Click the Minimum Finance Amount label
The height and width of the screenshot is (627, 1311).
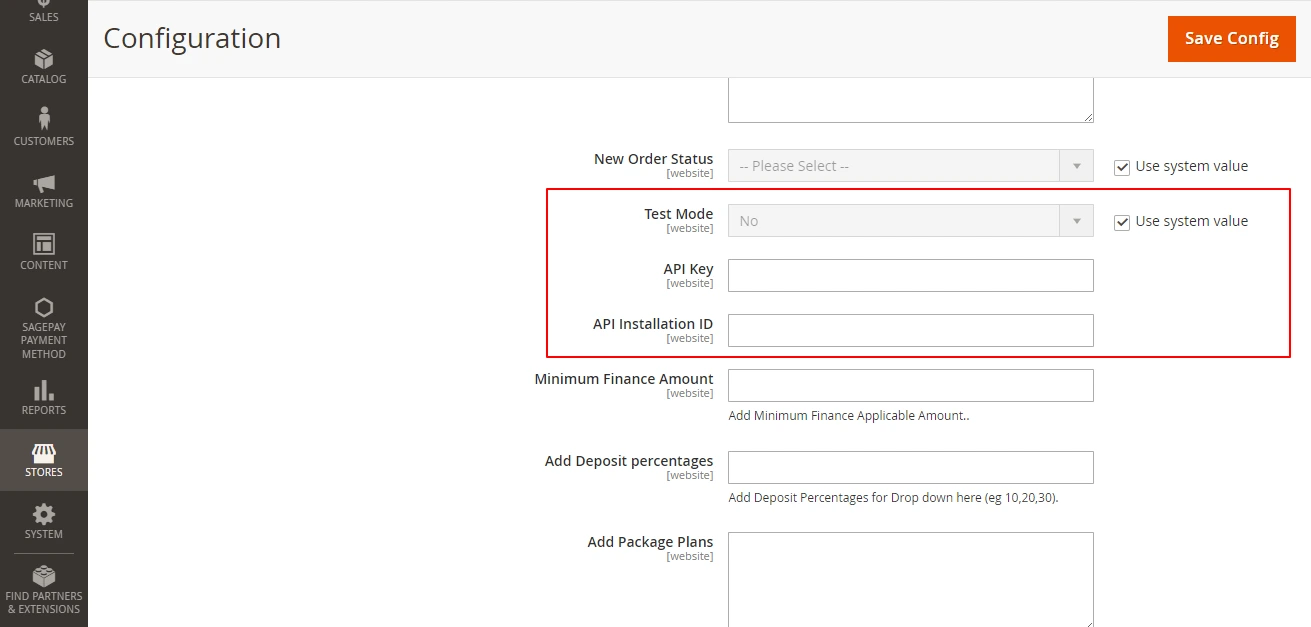pyautogui.click(x=624, y=379)
